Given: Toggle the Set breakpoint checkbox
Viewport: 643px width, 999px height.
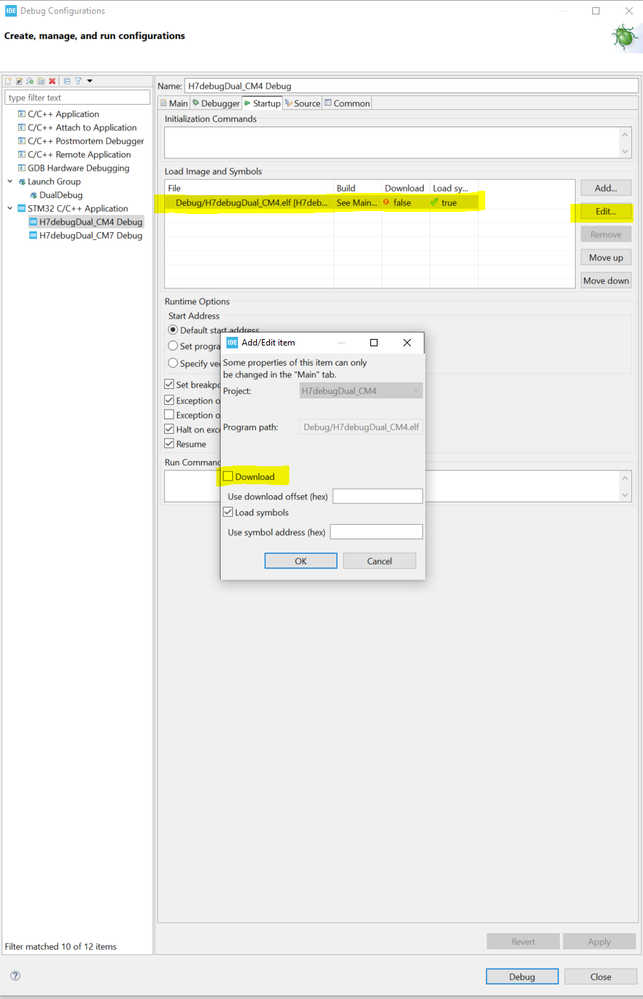Looking at the screenshot, I should [x=169, y=384].
